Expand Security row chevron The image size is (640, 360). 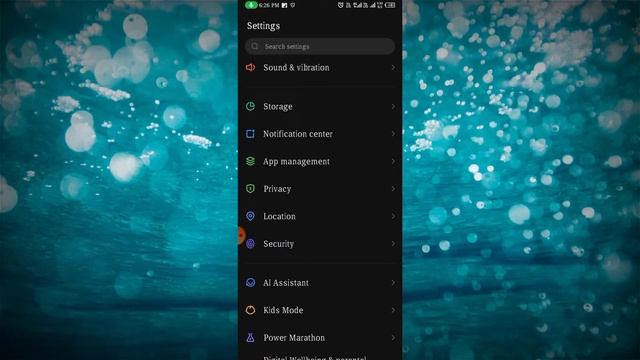point(393,244)
